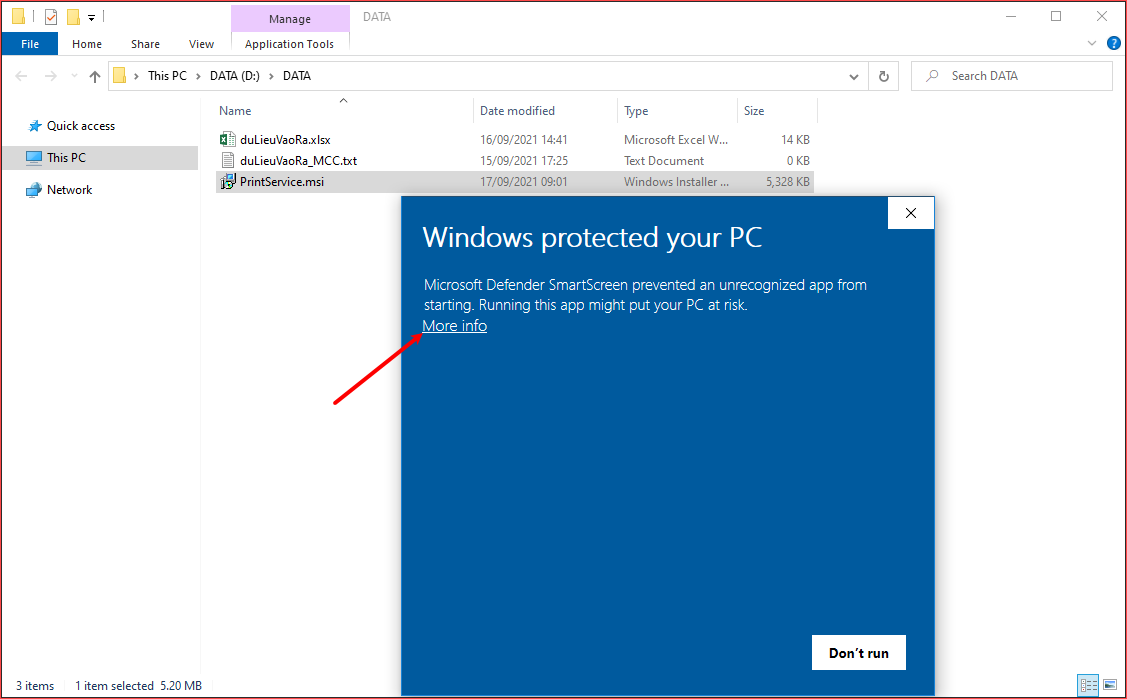
Task: Click the installer icon of PrintService.msi
Action: point(227,182)
